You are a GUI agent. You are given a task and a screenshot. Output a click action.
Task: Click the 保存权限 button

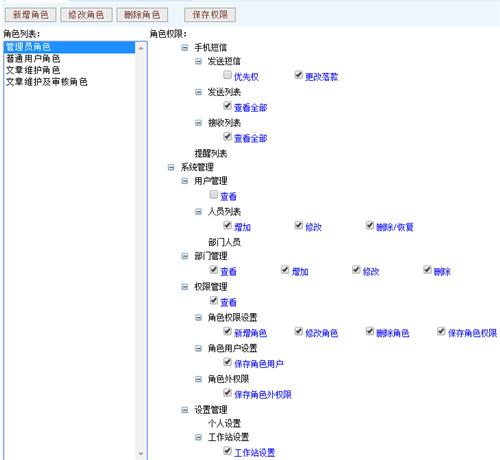pos(210,15)
